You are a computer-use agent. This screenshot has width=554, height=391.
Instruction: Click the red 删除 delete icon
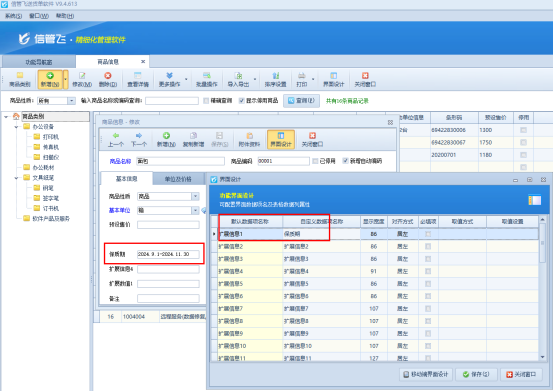108,76
